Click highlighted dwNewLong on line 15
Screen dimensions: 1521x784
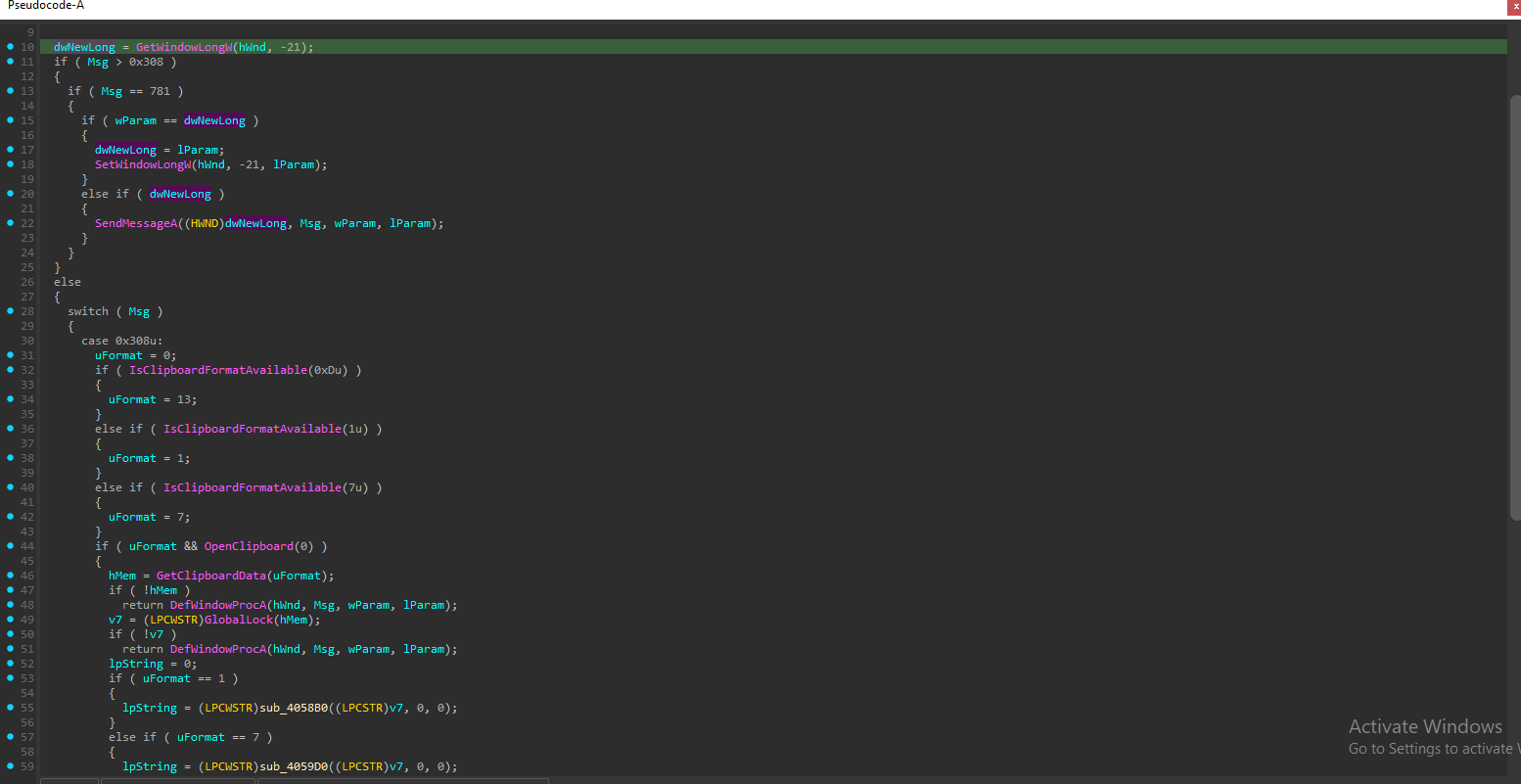tap(214, 120)
